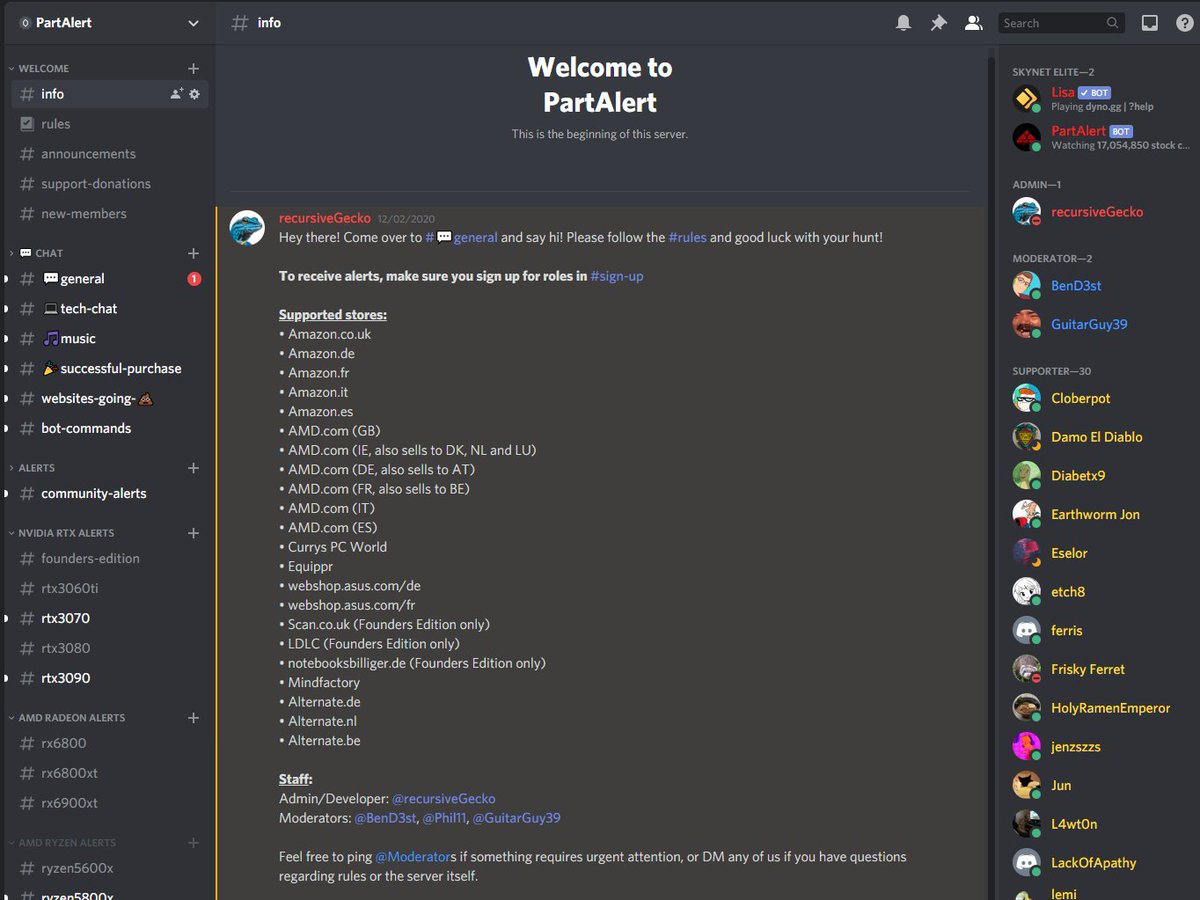Click search magnifier icon
1200x900 pixels.
pos(1112,23)
